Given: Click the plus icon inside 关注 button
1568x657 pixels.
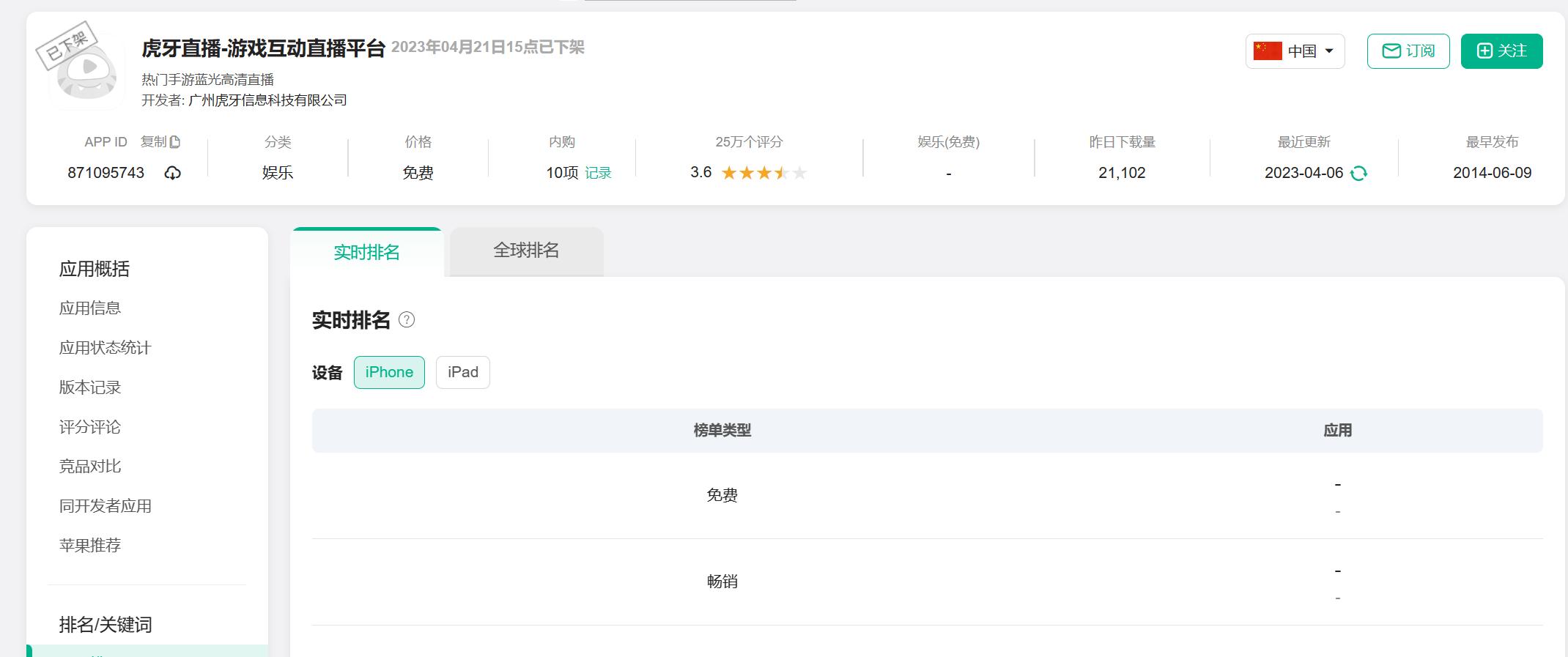Looking at the screenshot, I should pos(1484,51).
